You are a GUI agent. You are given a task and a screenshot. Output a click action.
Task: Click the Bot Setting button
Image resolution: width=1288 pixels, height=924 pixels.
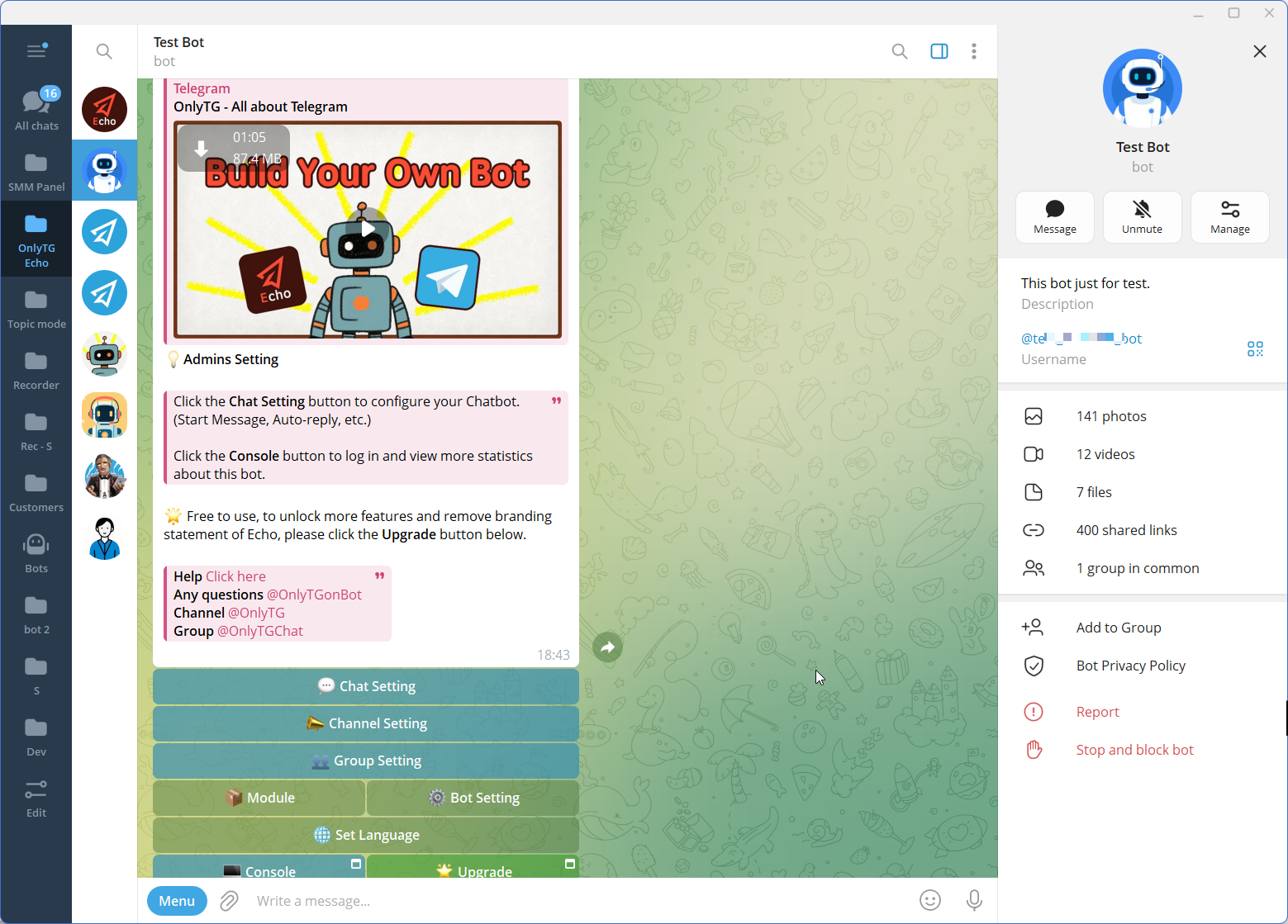point(473,798)
